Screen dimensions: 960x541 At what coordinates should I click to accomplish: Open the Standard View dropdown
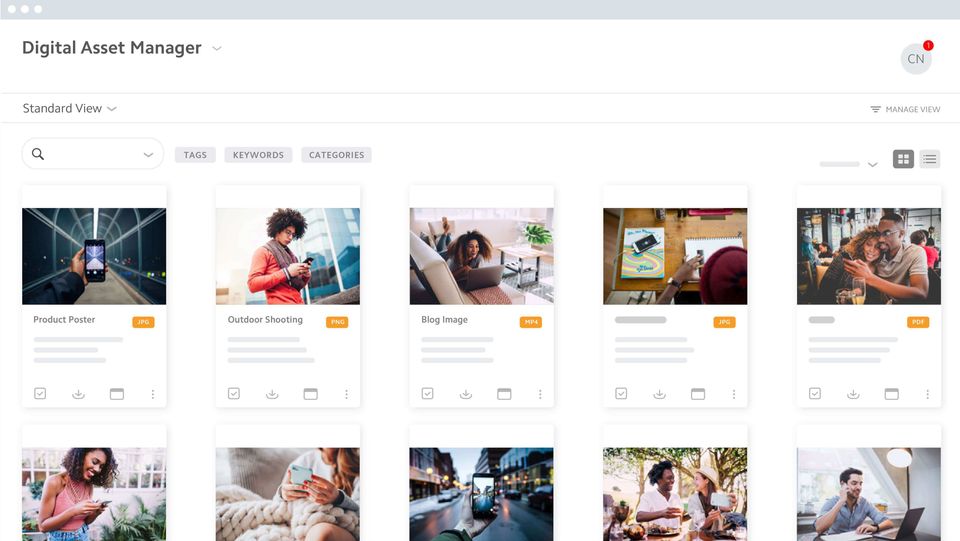[x=69, y=108]
